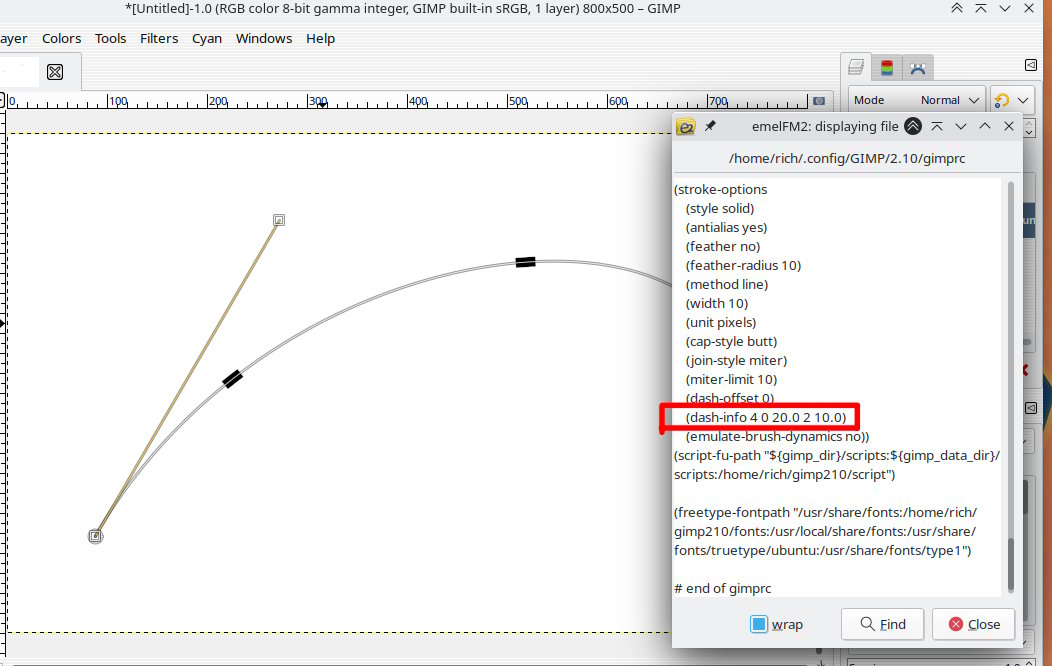1052x666 pixels.
Task: Shade the GIMP window from titlebar
Action: click(x=981, y=8)
